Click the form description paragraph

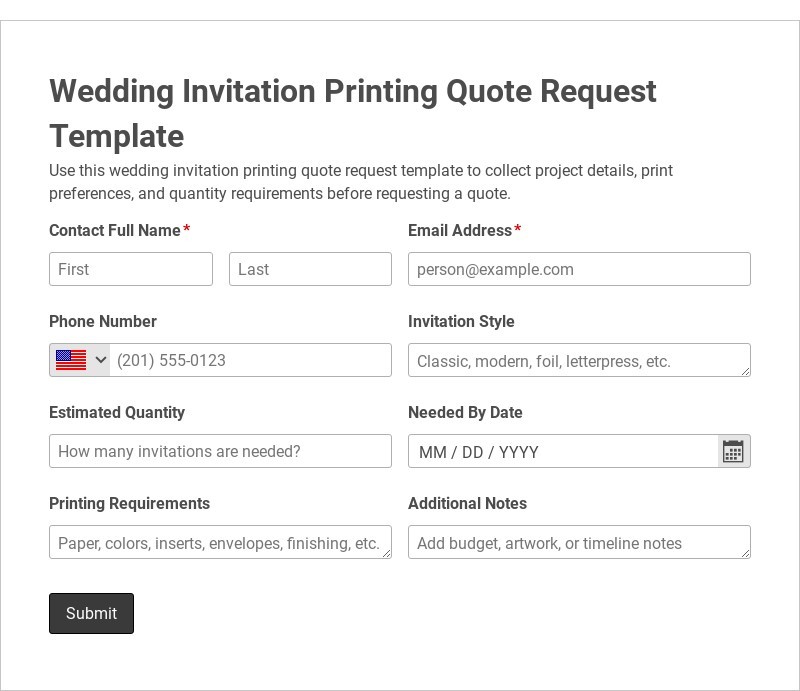[x=361, y=182]
